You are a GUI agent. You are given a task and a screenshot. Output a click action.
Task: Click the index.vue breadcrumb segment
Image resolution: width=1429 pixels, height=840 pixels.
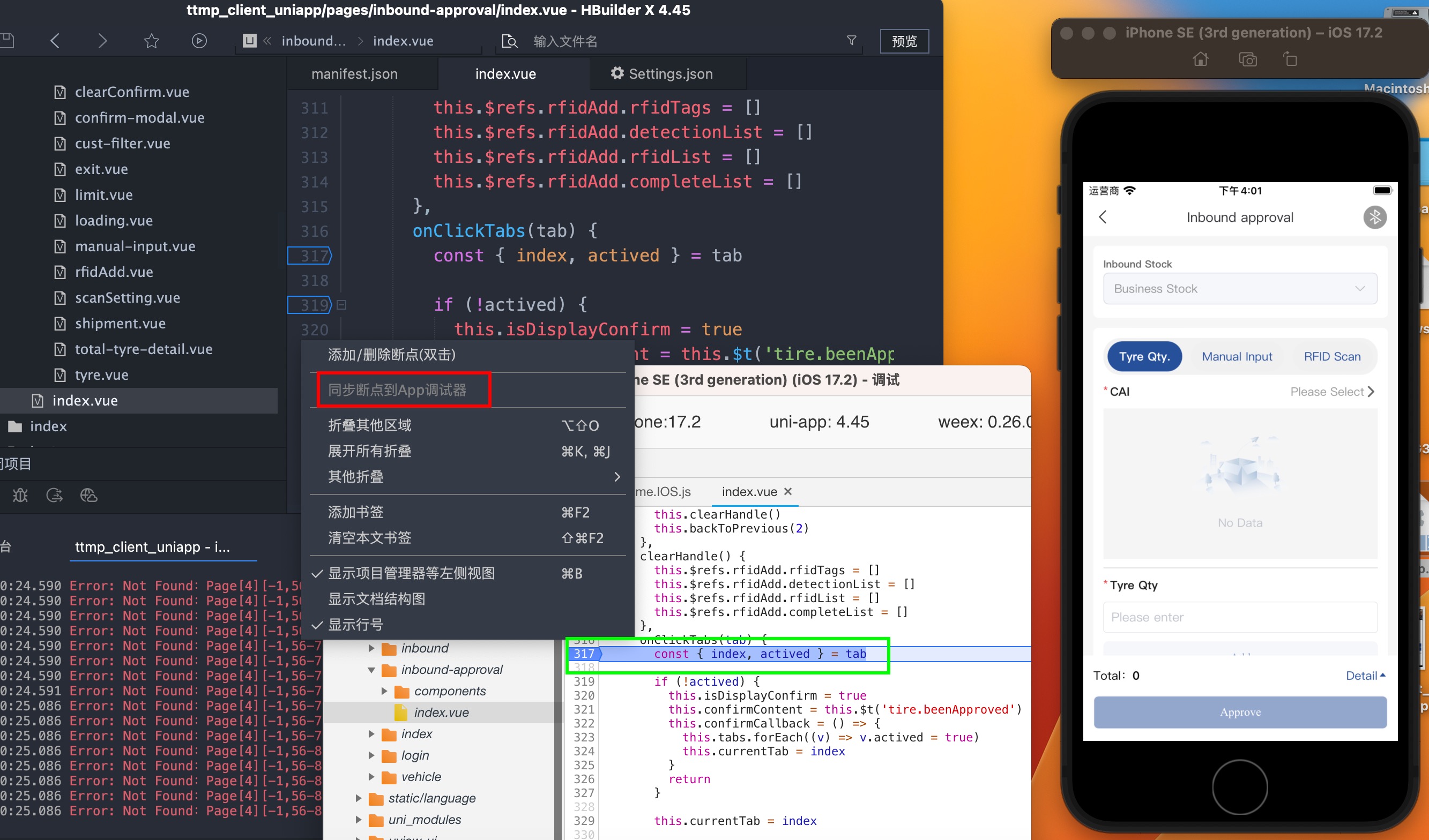pos(403,41)
